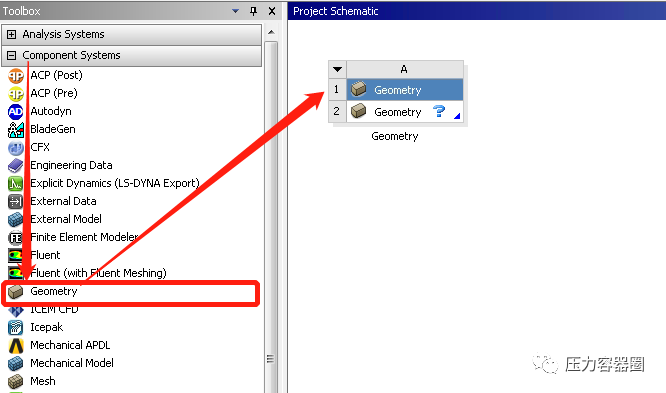
Task: Select the Icepak item
Action: click(47, 327)
